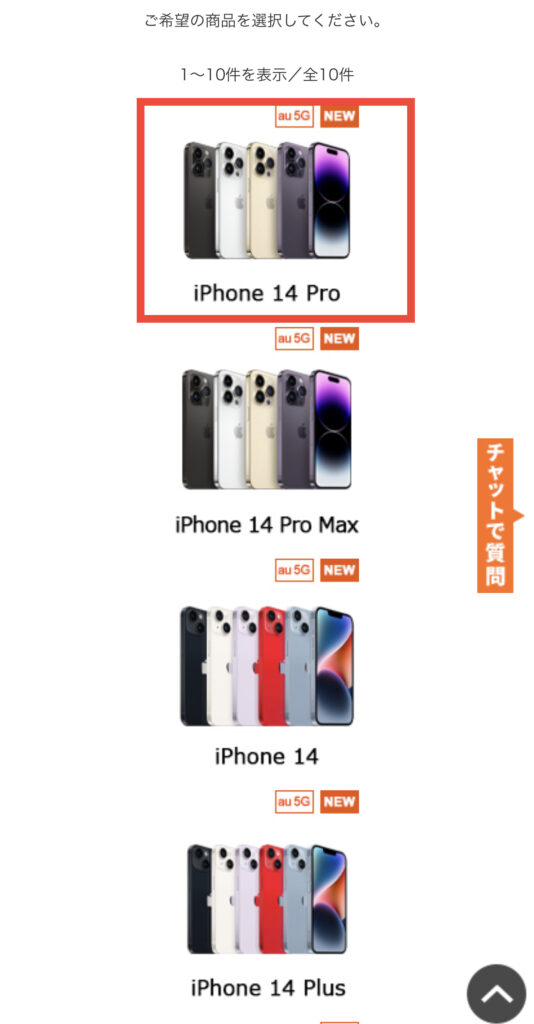Viewport: 534px width, 1024px height.
Task: Click the NEW badge above iPhone 14
Action: (x=339, y=570)
